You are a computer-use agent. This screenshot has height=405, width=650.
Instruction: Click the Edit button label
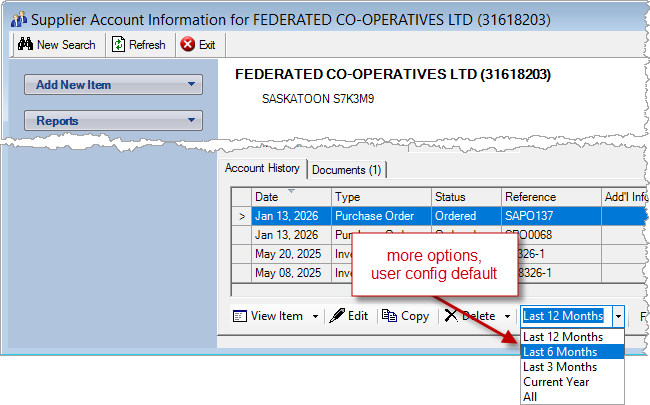point(358,316)
